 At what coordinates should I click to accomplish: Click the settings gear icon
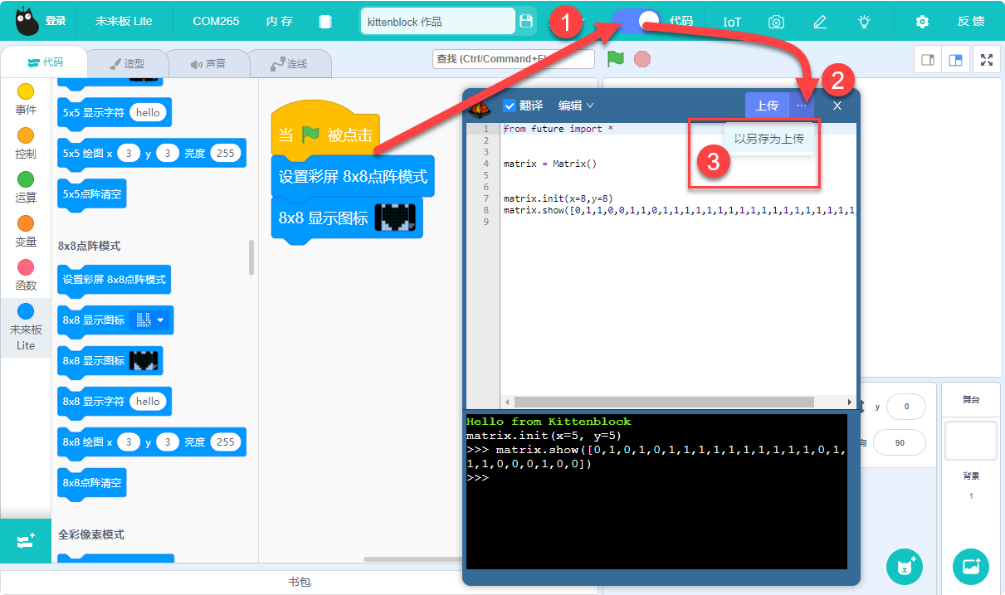(x=922, y=22)
